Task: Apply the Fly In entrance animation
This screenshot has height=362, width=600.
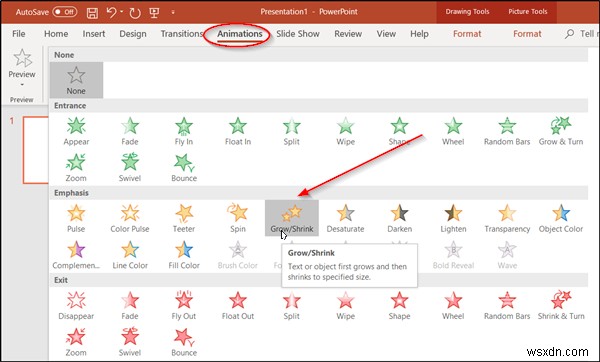Action: point(184,132)
